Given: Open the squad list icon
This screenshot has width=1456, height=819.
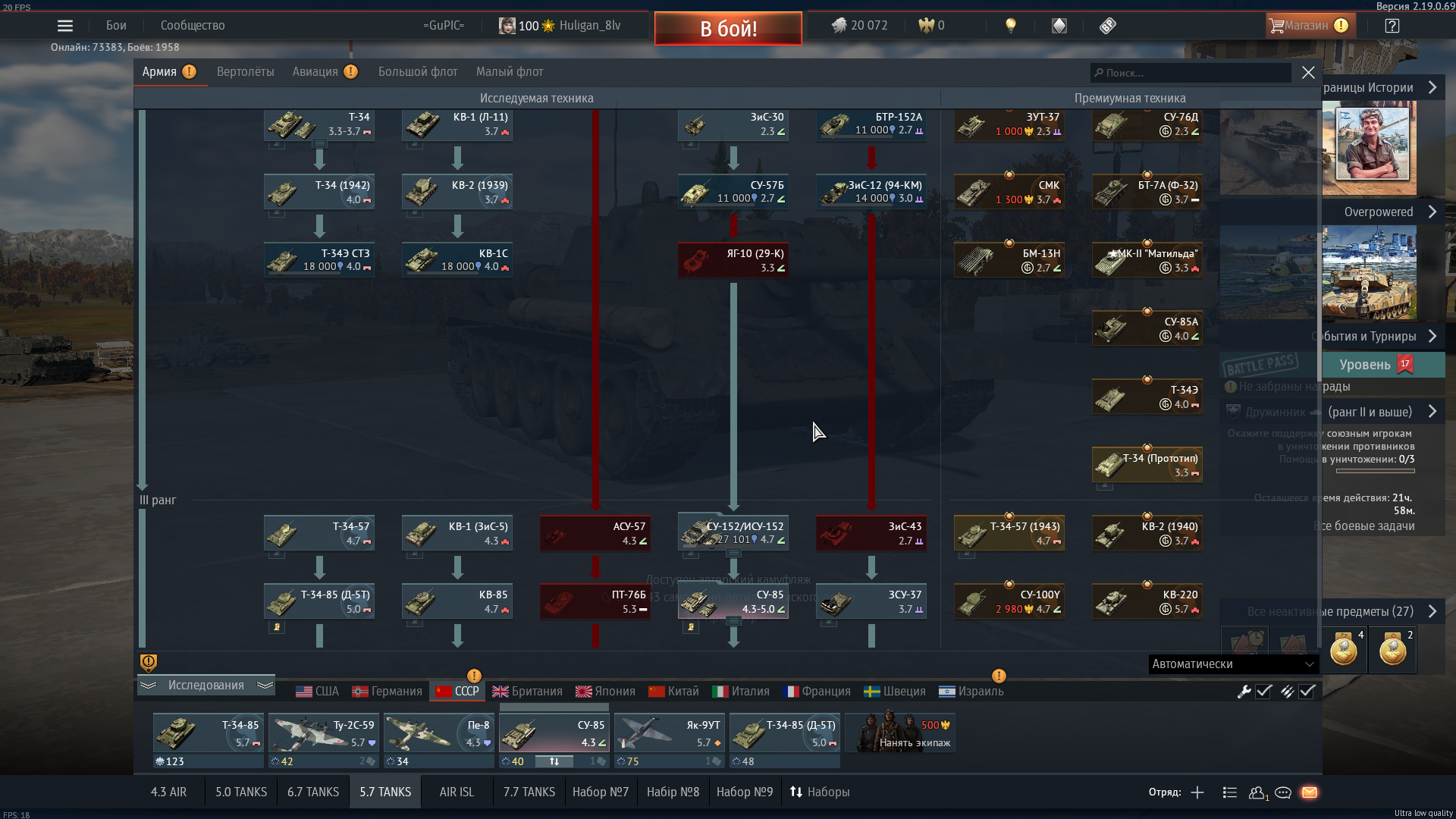Looking at the screenshot, I should [1230, 792].
